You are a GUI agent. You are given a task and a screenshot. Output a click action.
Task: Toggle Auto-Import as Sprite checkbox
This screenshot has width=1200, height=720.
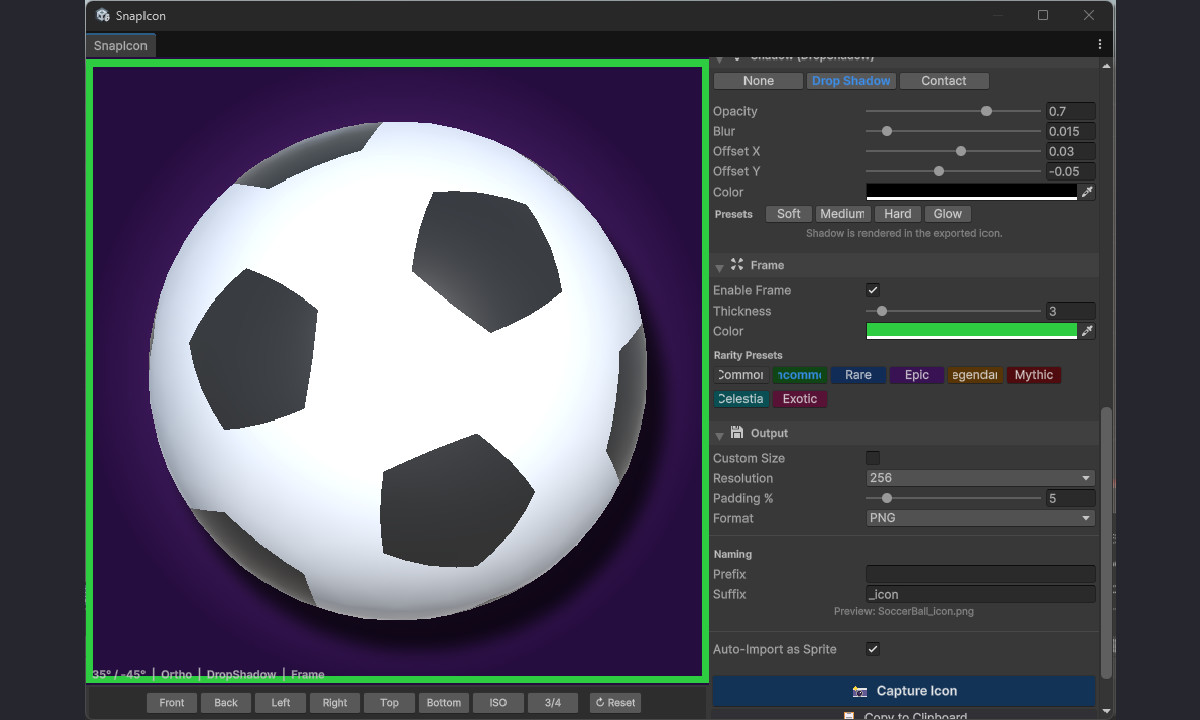click(873, 649)
